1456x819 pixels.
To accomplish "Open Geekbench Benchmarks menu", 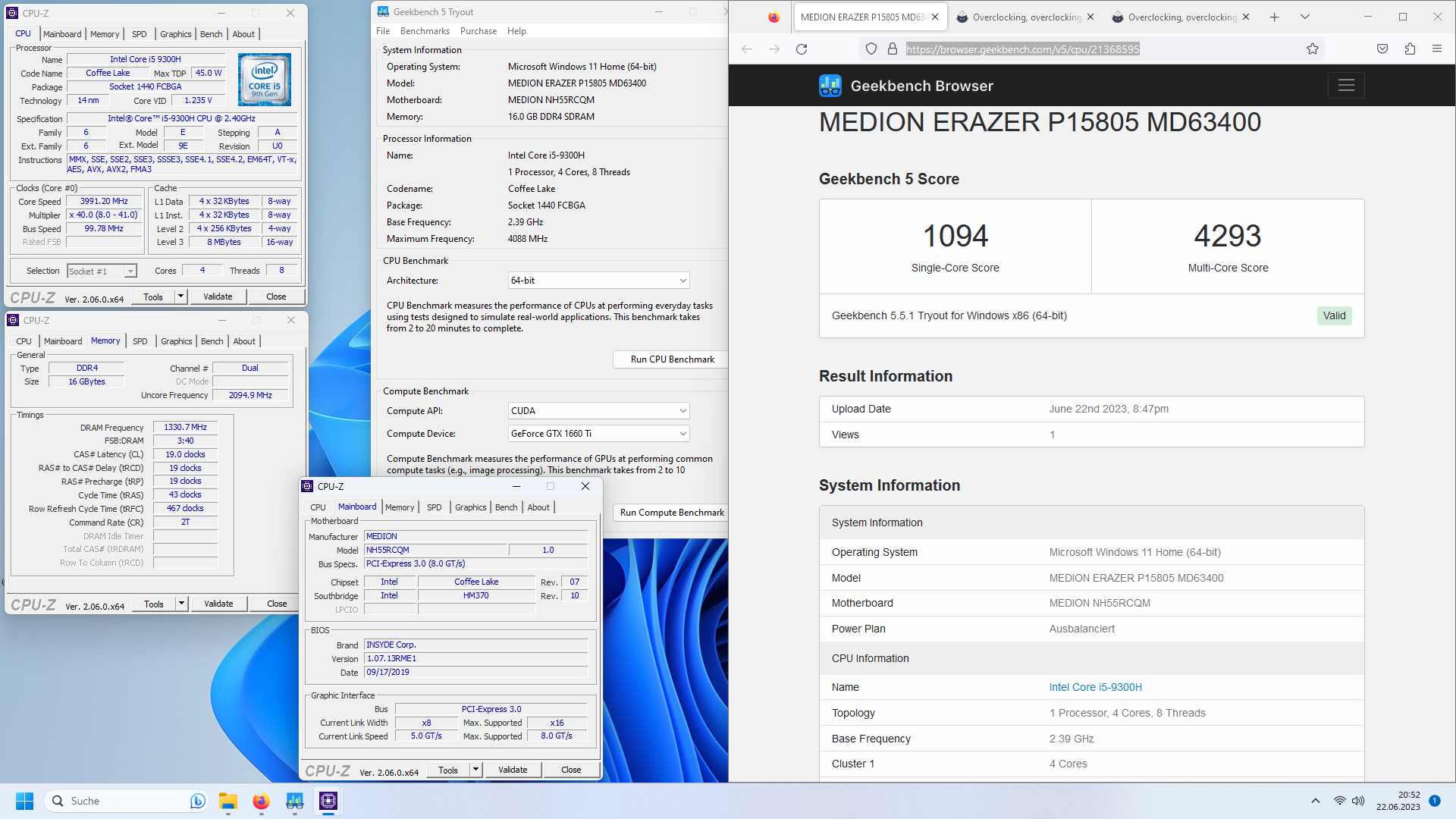I will [x=425, y=31].
